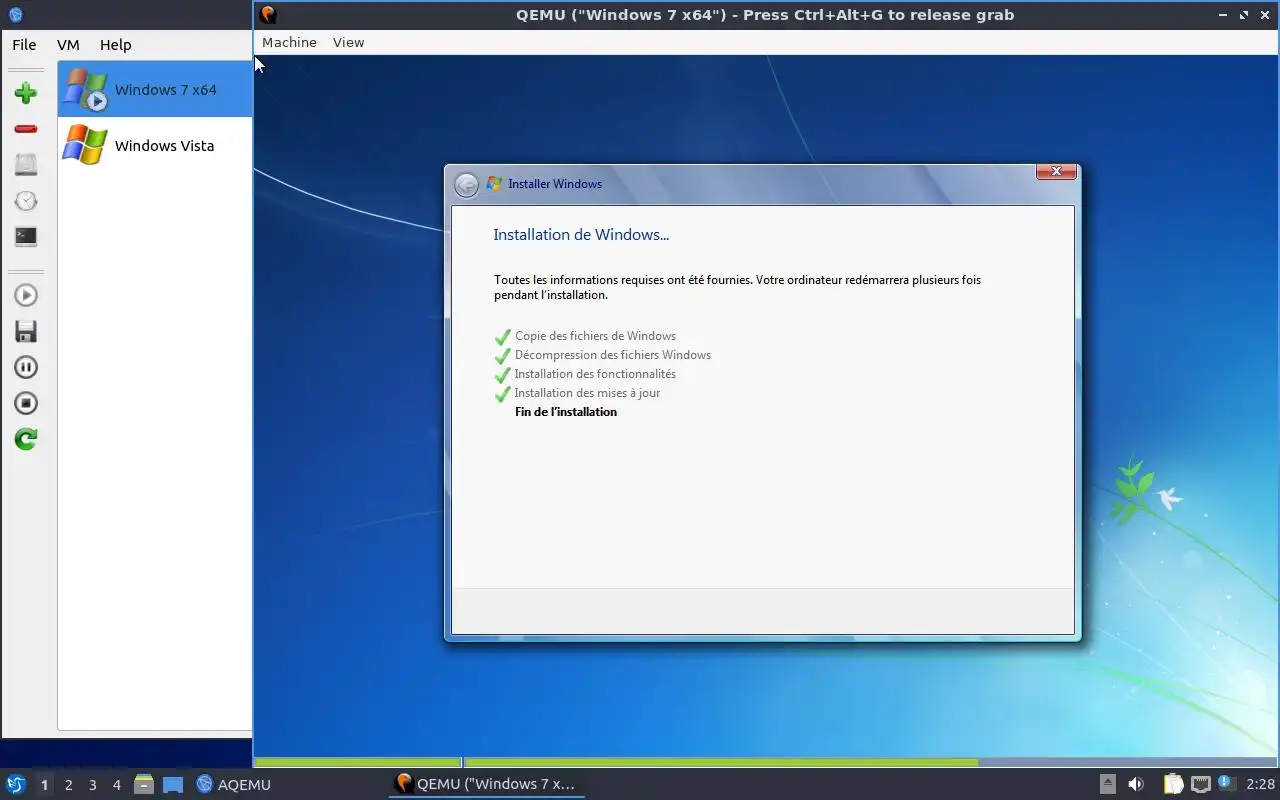Open volume control in system tray
Viewport: 1280px width, 800px height.
point(1136,784)
